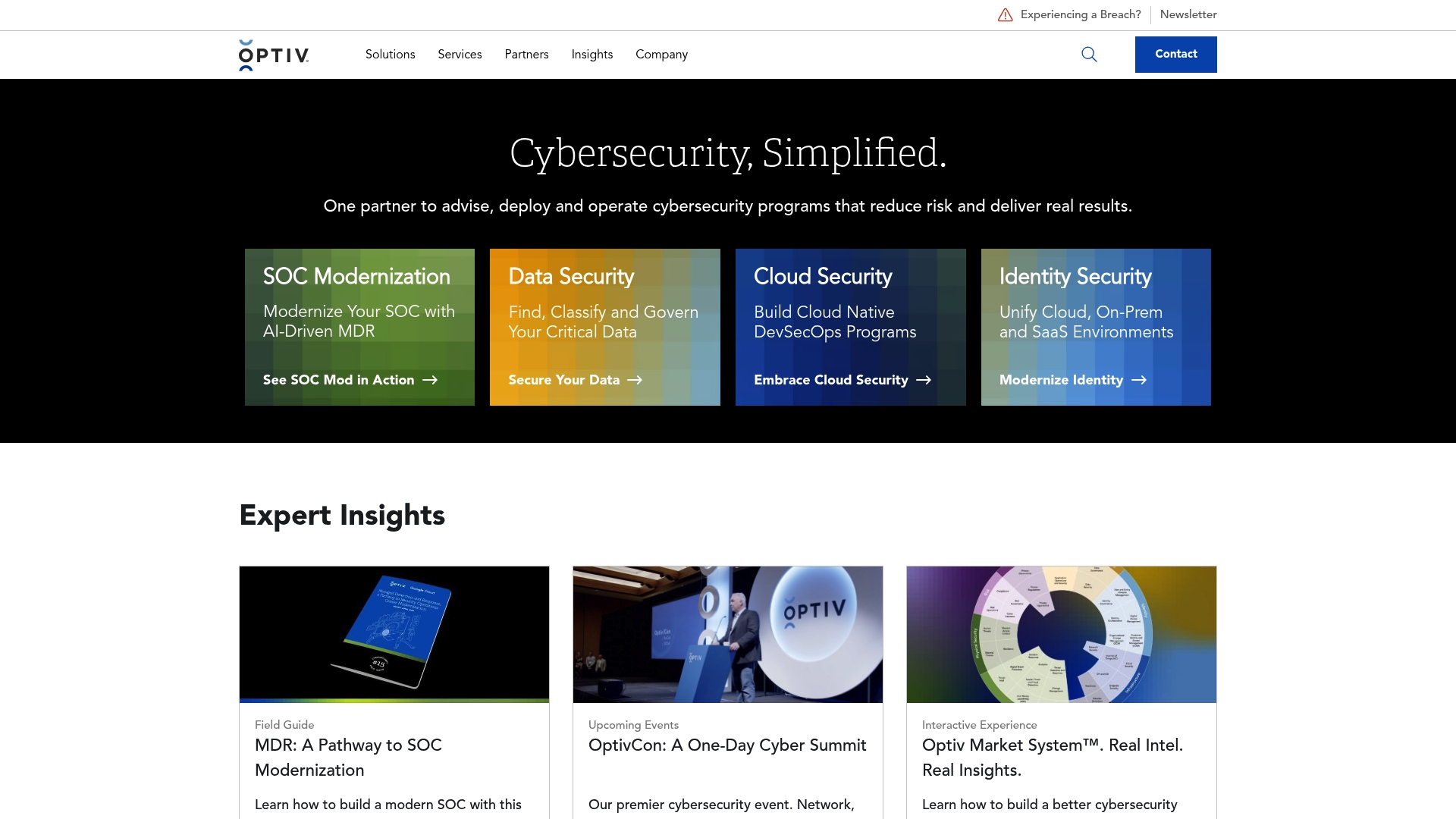Open OptivCon: A One-Day Cyber Summit title
Viewport: 1456px width, 819px height.
(x=727, y=745)
